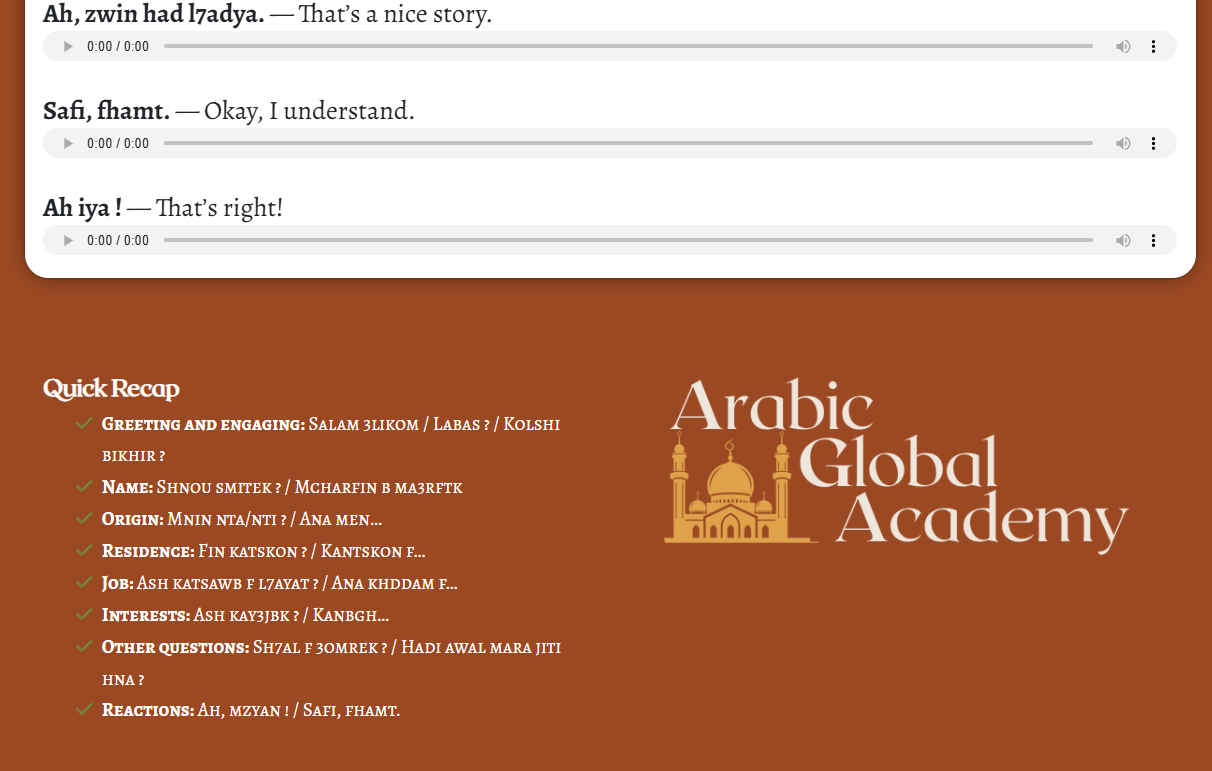Seek in the "Ah iya !" audio progress bar
This screenshot has width=1212, height=771.
point(628,240)
